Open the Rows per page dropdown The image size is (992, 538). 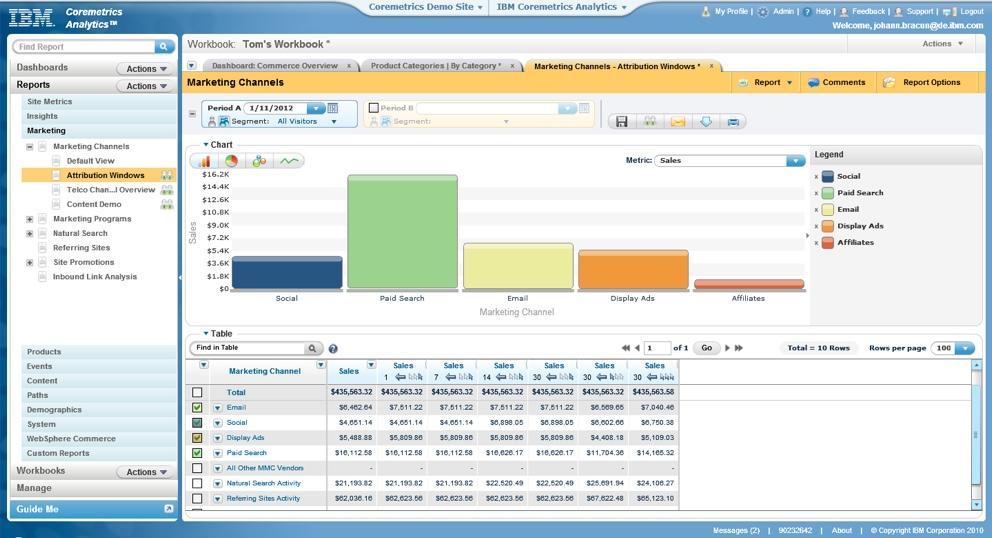tap(965, 348)
